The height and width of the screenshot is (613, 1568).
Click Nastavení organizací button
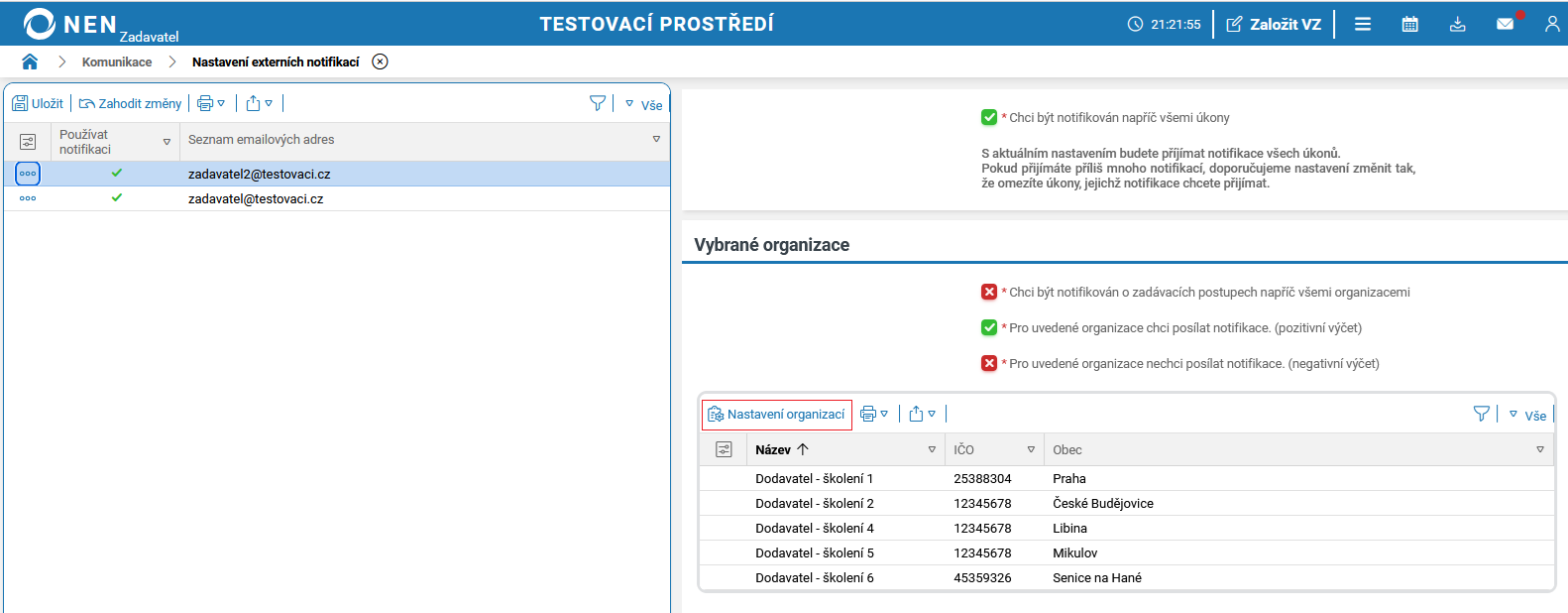(x=777, y=415)
